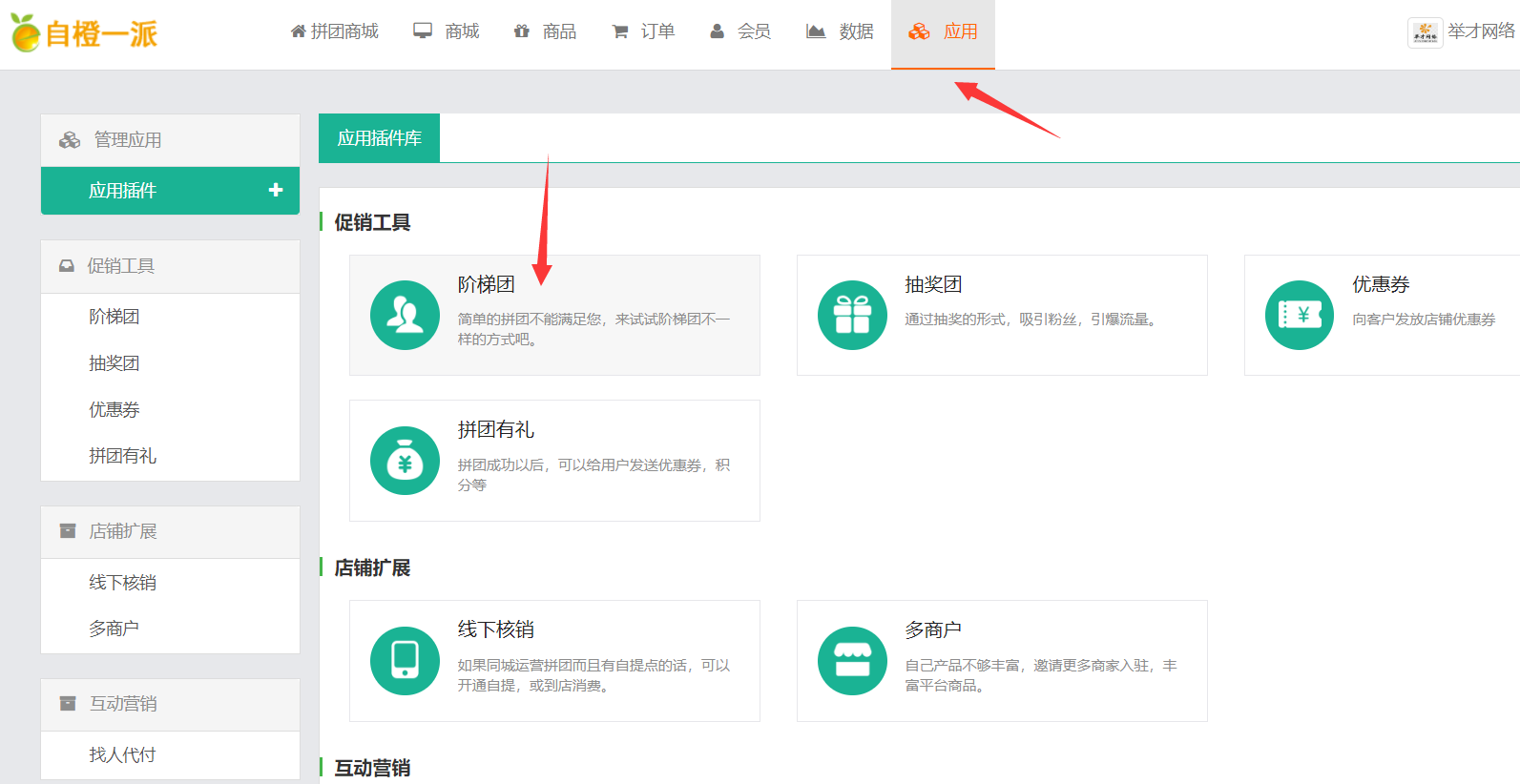
Task: Open the 数据 data menu
Action: tap(840, 31)
